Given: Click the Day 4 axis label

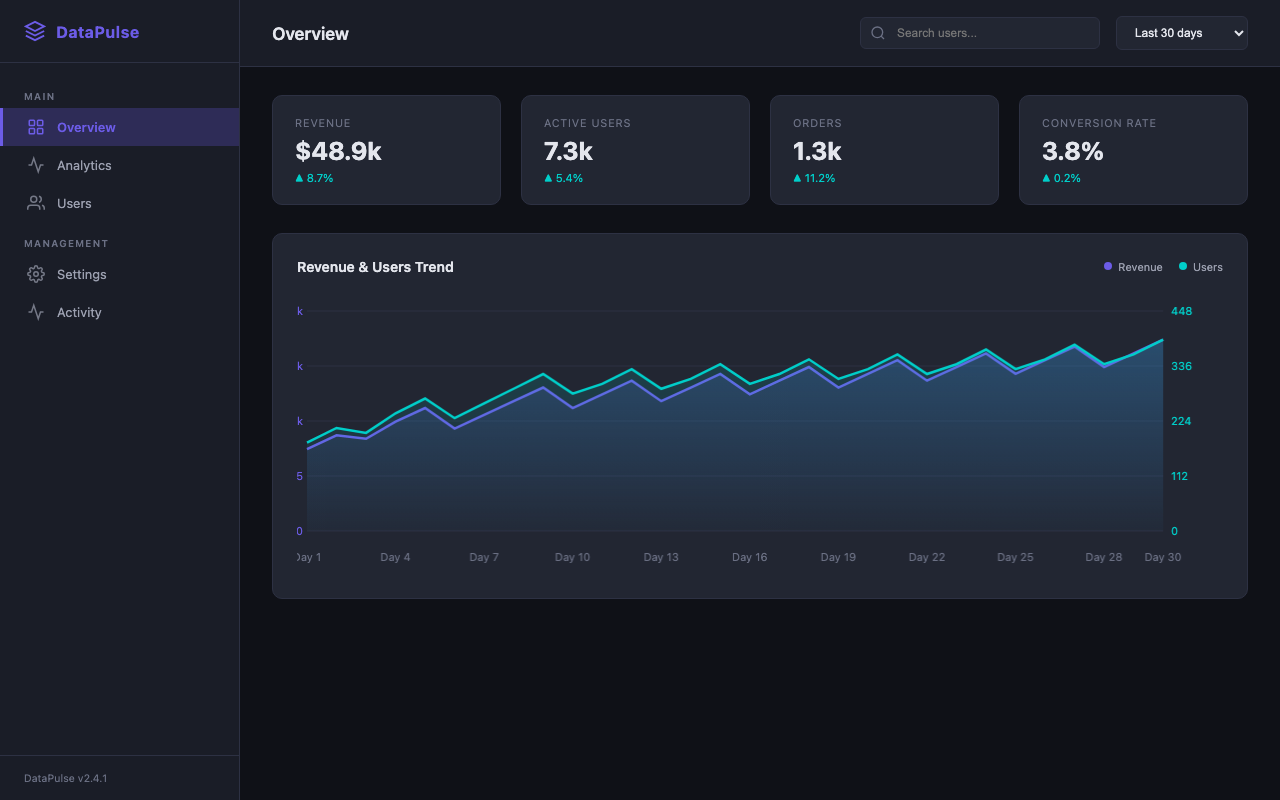Looking at the screenshot, I should (395, 557).
